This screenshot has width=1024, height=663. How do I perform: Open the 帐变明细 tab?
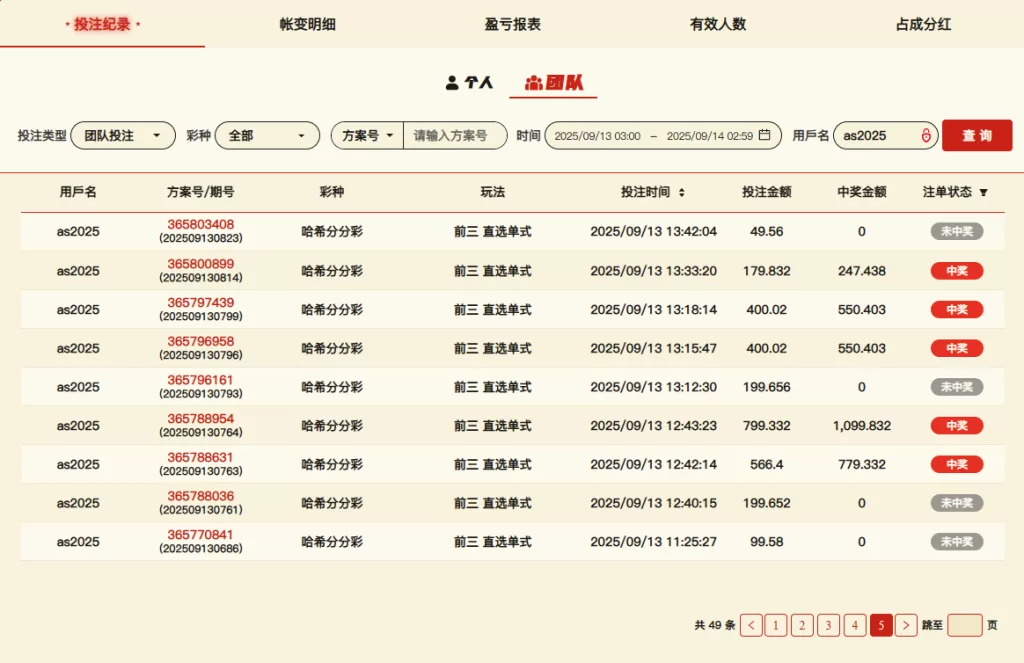(x=307, y=24)
